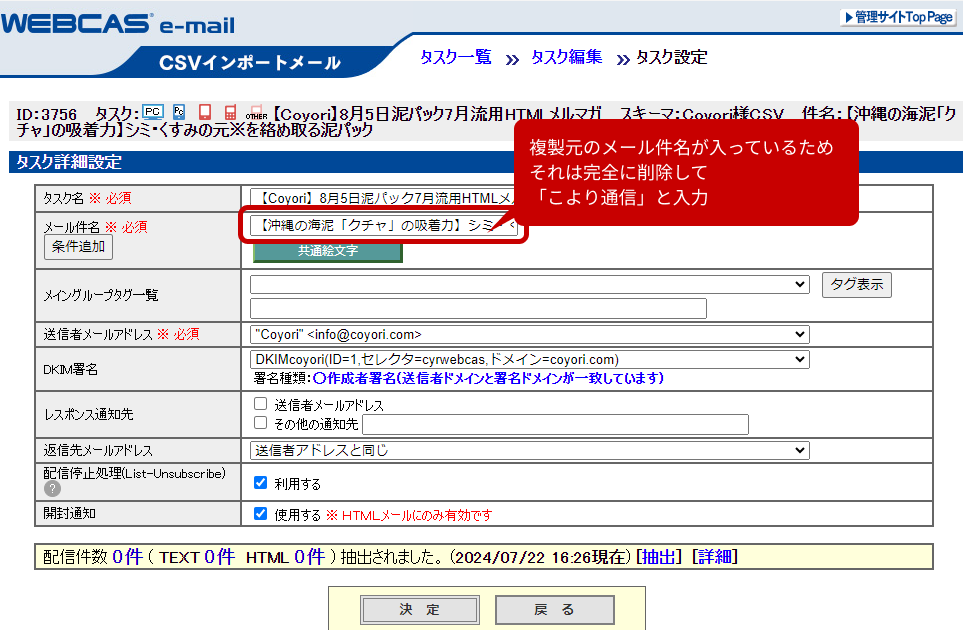Click the タスク詳細設定 section header
This screenshot has height=630, width=963.
tap(69, 162)
